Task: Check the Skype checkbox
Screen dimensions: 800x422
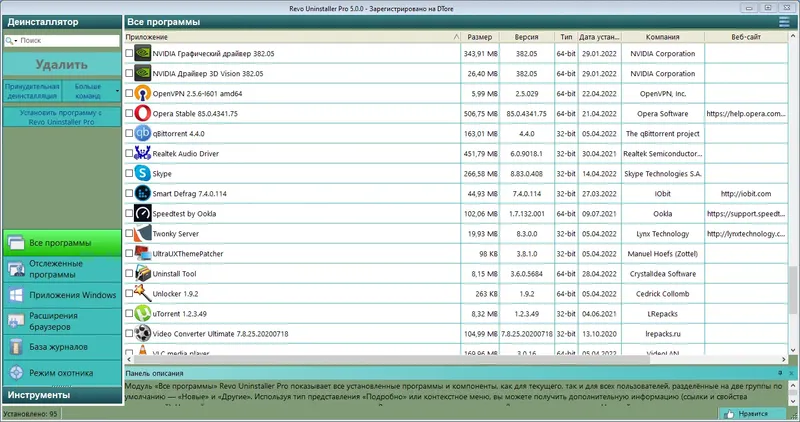Action: pyautogui.click(x=129, y=173)
